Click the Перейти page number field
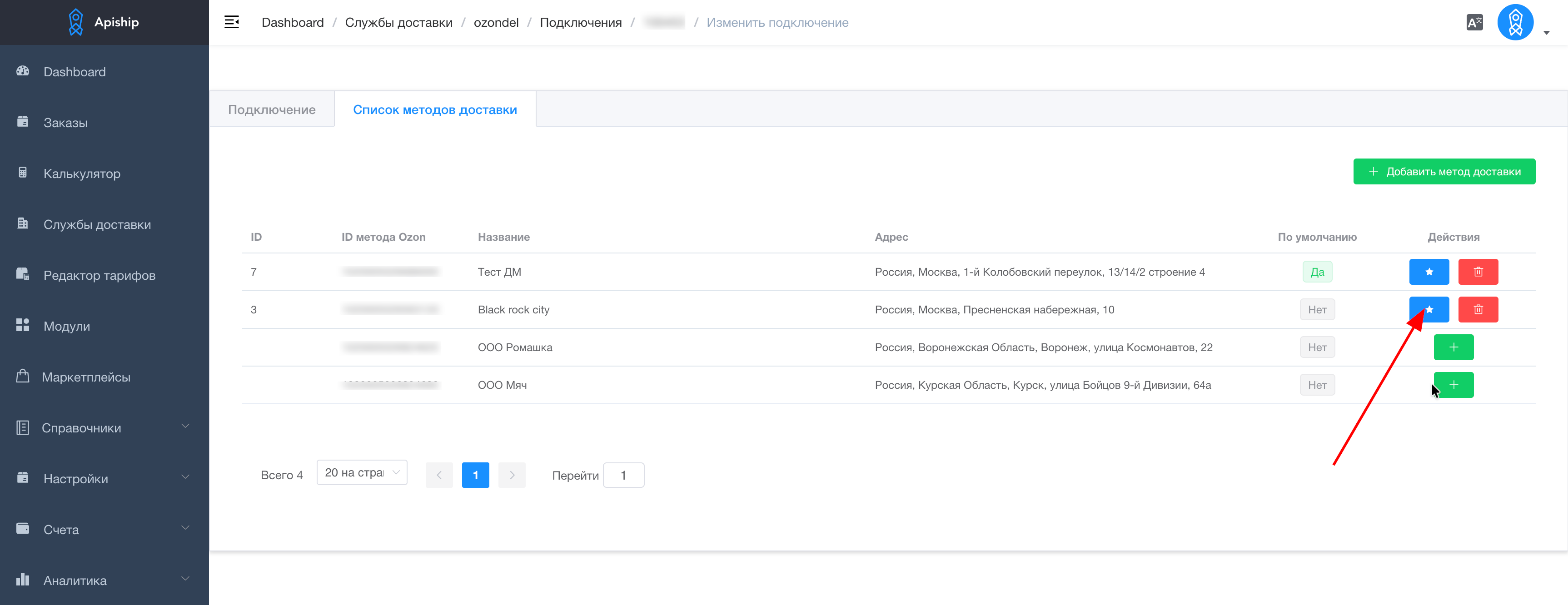Screen dimensions: 1568x605 click(623, 476)
